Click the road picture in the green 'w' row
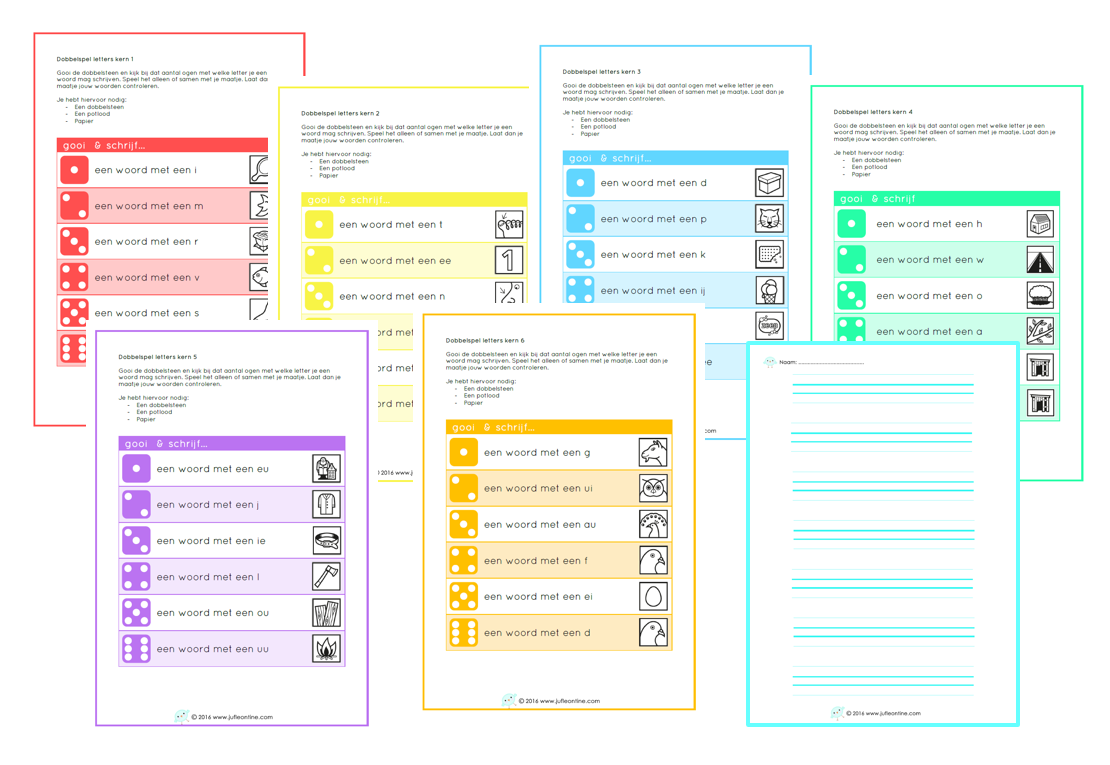Viewport: 1110px width, 765px height. [x=1040, y=260]
